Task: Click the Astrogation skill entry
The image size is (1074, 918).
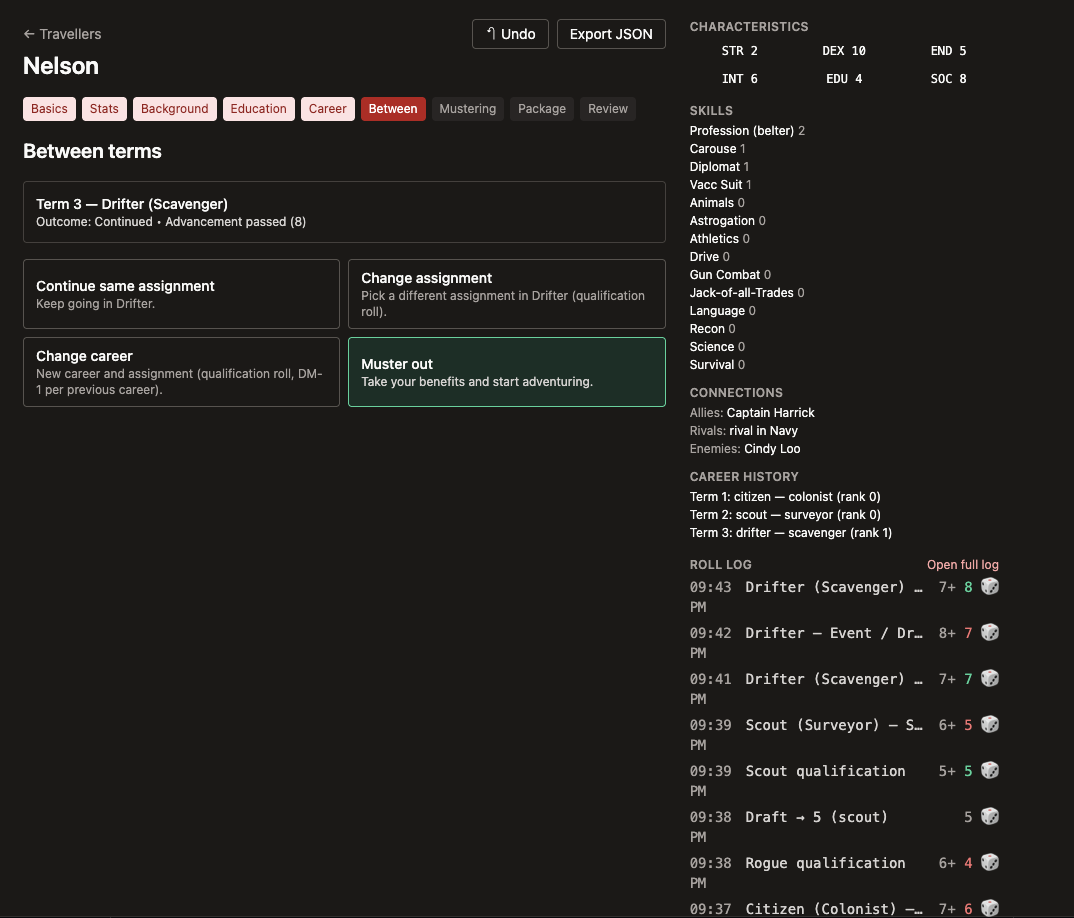Action: point(727,221)
